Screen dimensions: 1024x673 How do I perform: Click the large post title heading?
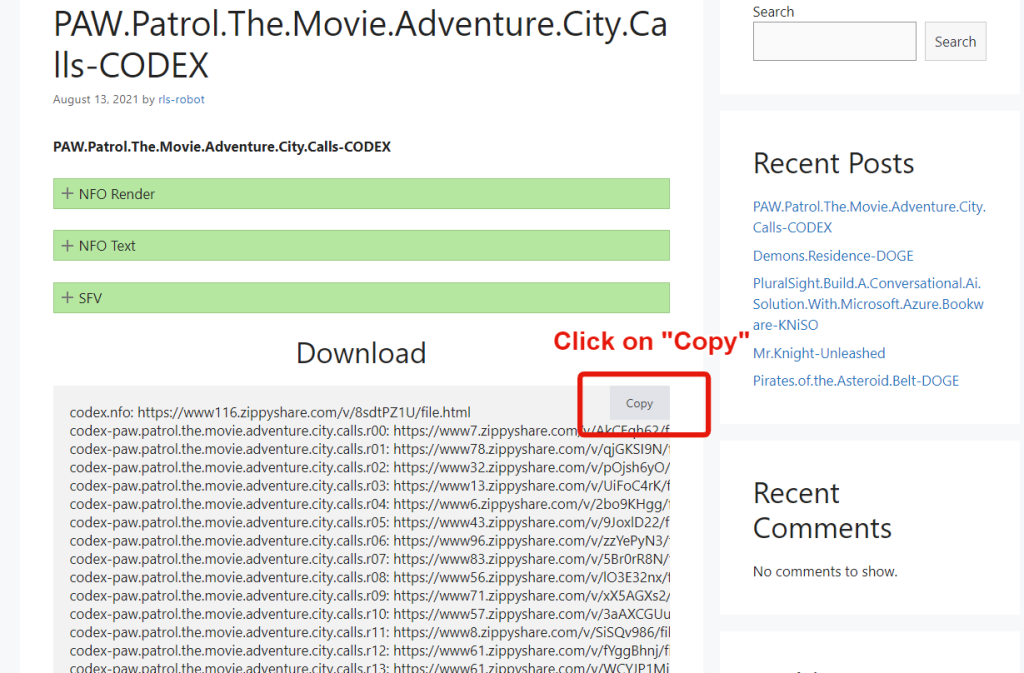coord(360,44)
